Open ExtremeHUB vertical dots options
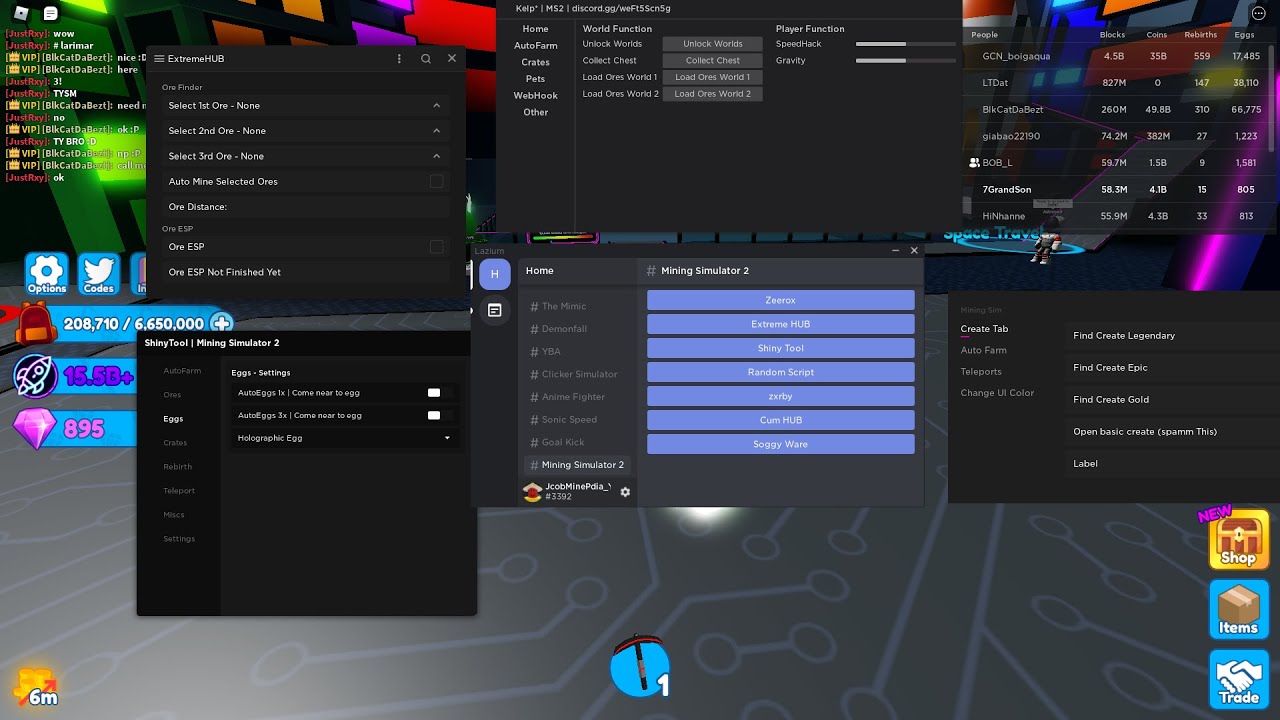 tap(399, 59)
